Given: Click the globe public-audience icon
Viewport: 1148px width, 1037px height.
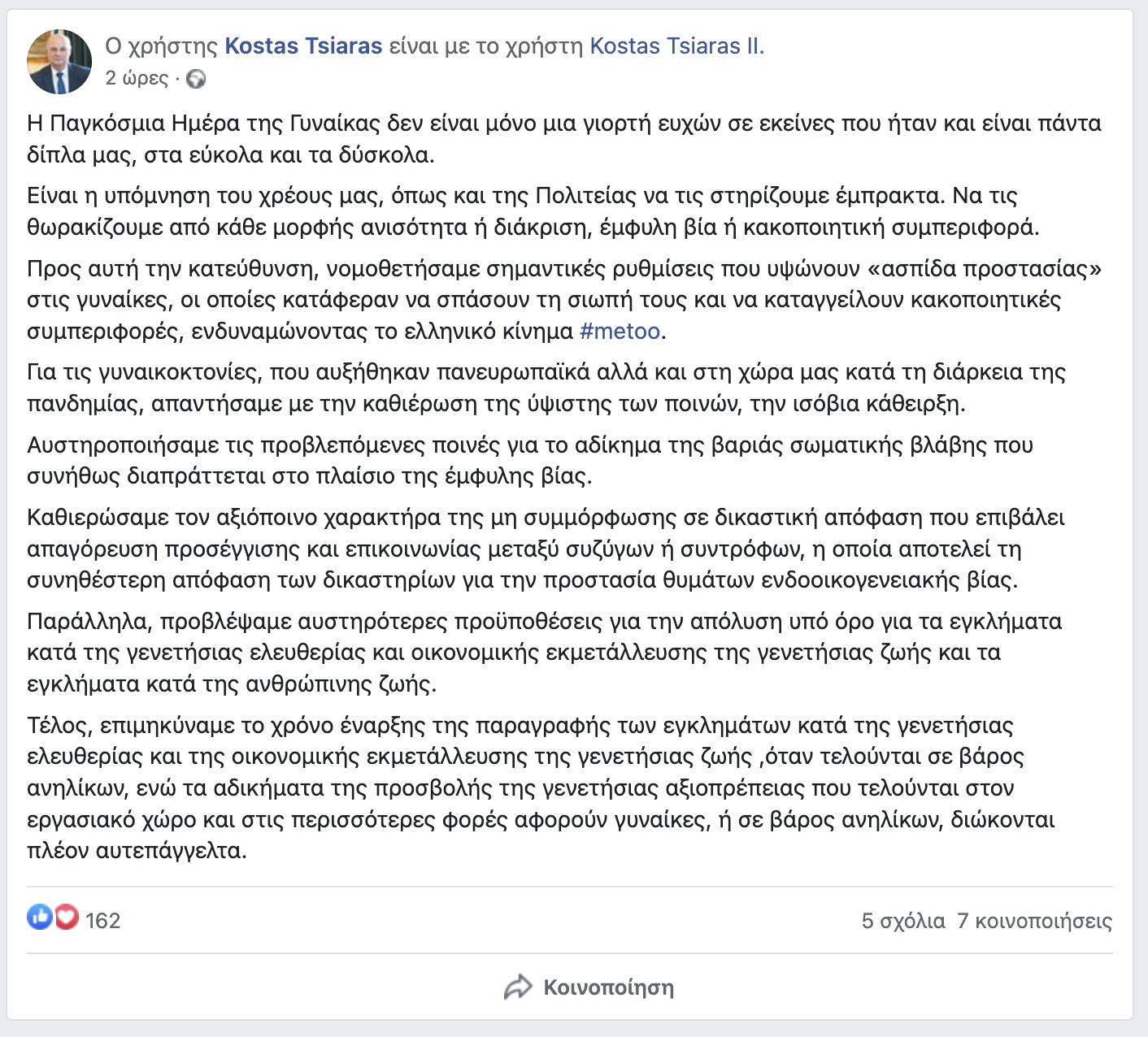Looking at the screenshot, I should coord(196,79).
